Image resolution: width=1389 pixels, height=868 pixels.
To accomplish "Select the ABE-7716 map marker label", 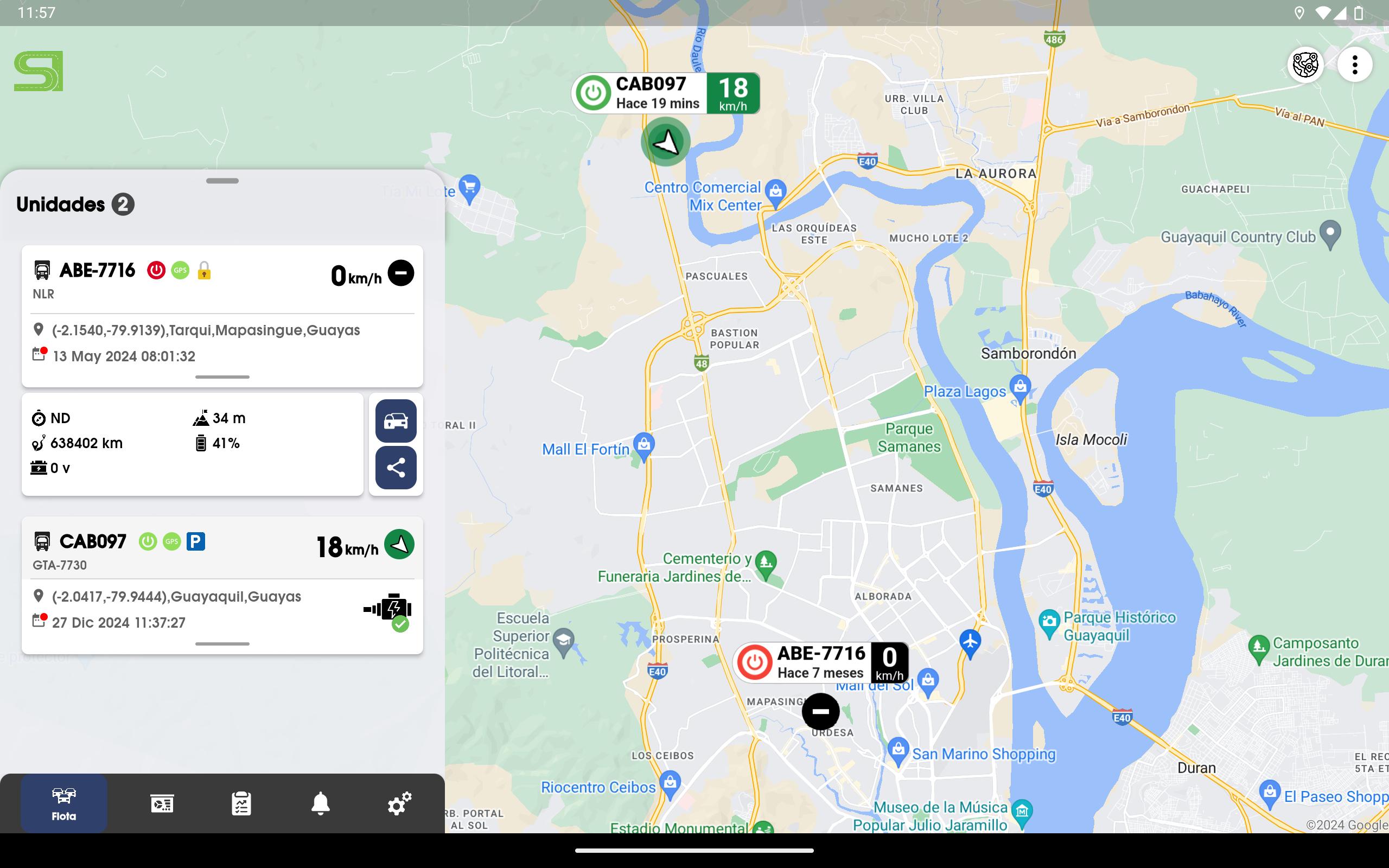I will click(x=821, y=662).
